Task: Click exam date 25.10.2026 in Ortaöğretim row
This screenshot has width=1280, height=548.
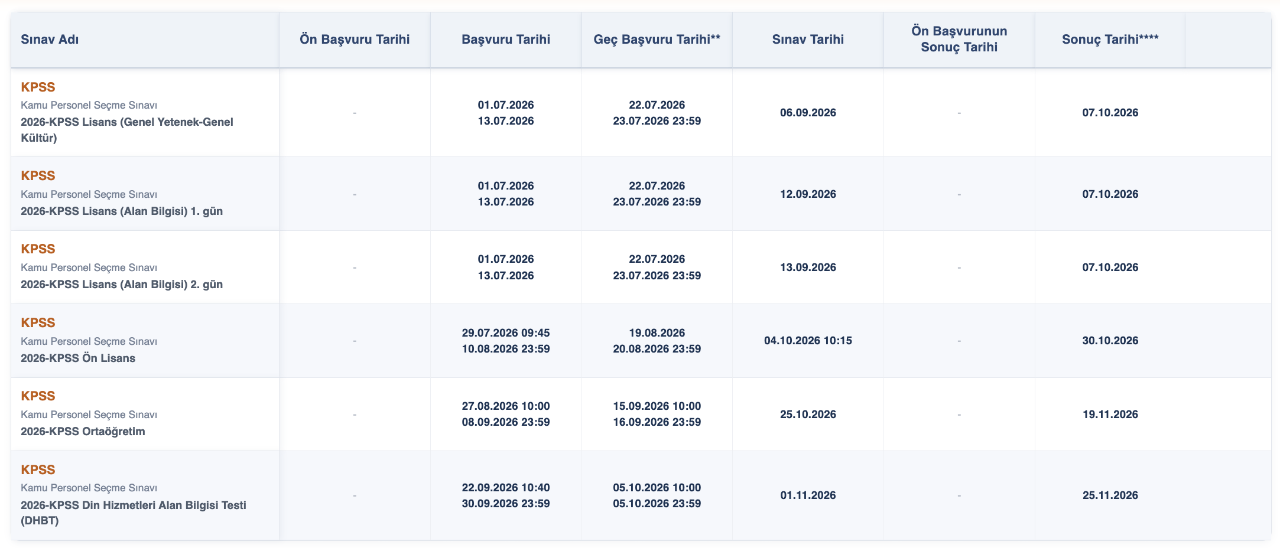Action: 808,414
